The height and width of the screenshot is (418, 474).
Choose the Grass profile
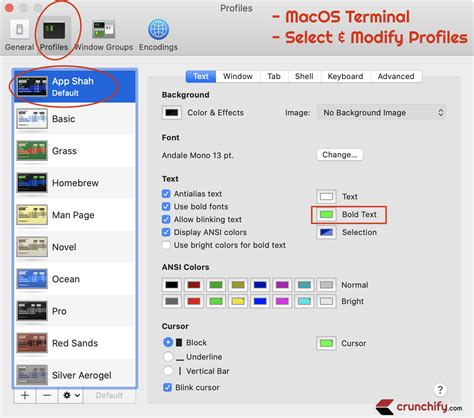(x=75, y=151)
